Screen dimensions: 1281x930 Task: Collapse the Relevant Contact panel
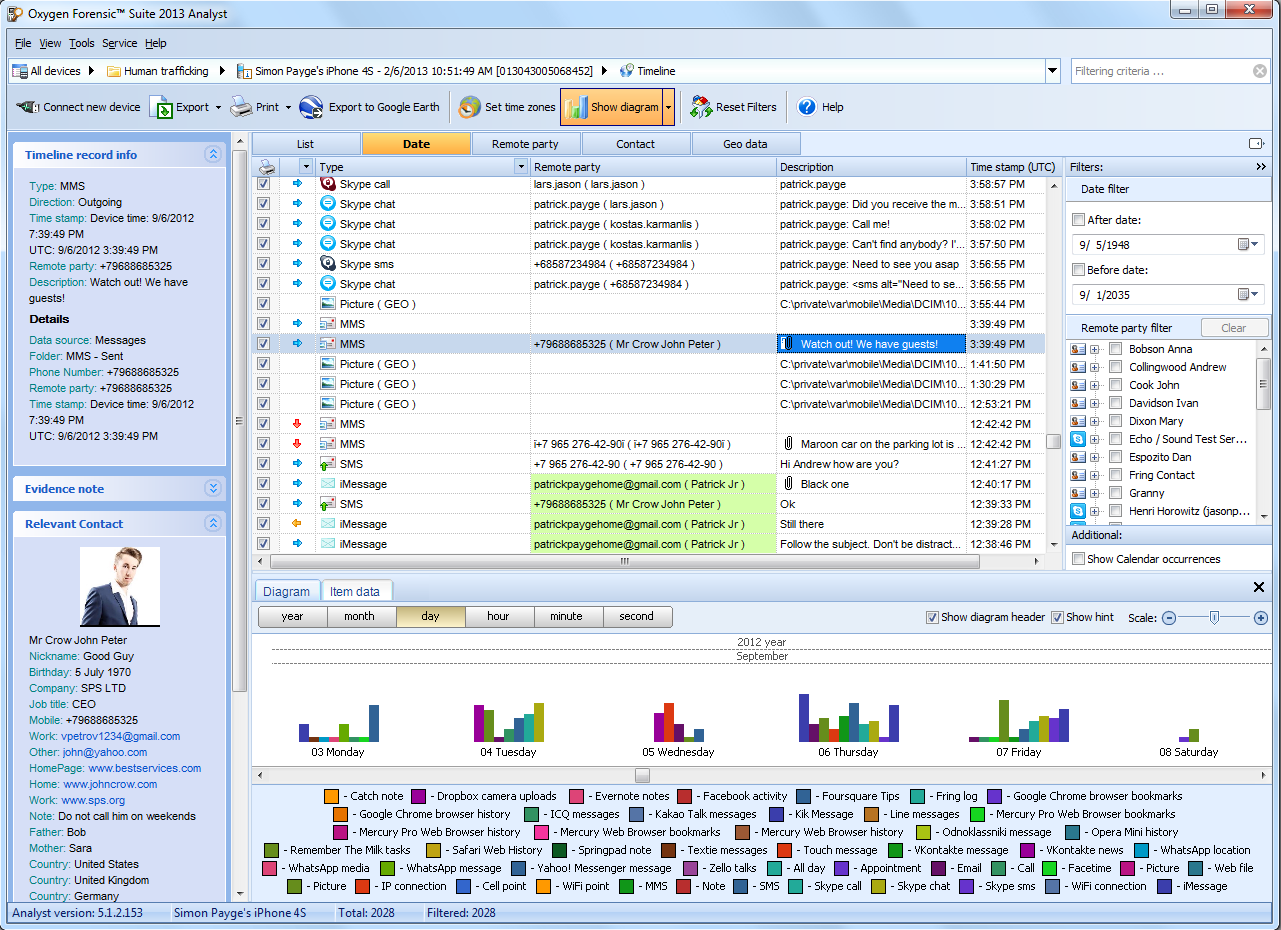click(212, 523)
